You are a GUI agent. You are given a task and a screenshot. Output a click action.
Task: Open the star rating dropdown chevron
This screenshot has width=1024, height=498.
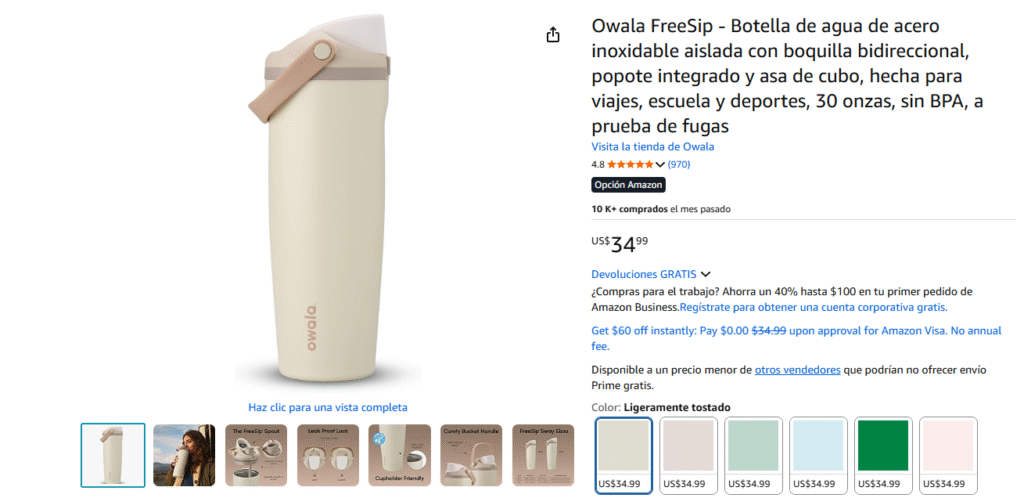pyautogui.click(x=660, y=165)
